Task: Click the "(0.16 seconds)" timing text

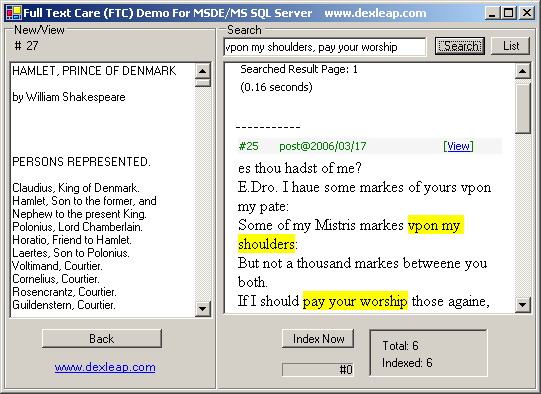Action: pyautogui.click(x=276, y=87)
